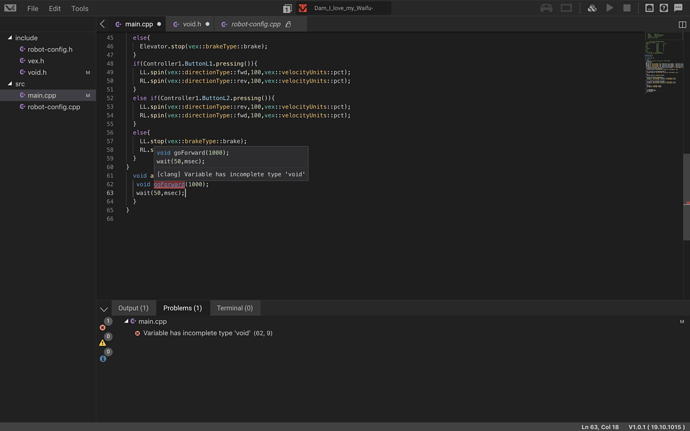Switch to the void.h editor tab
Viewport: 690px width, 431px height.
point(191,24)
